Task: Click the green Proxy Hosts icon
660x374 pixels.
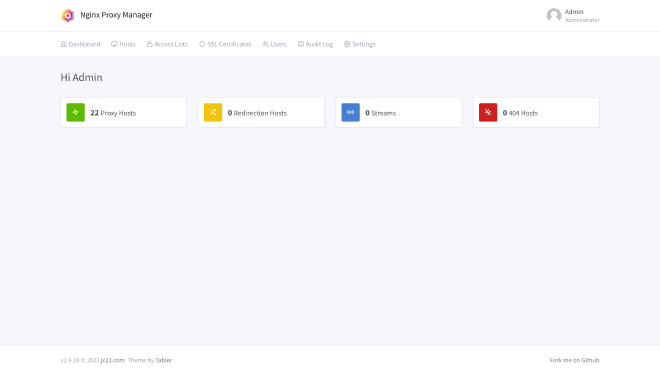Action: pos(76,112)
